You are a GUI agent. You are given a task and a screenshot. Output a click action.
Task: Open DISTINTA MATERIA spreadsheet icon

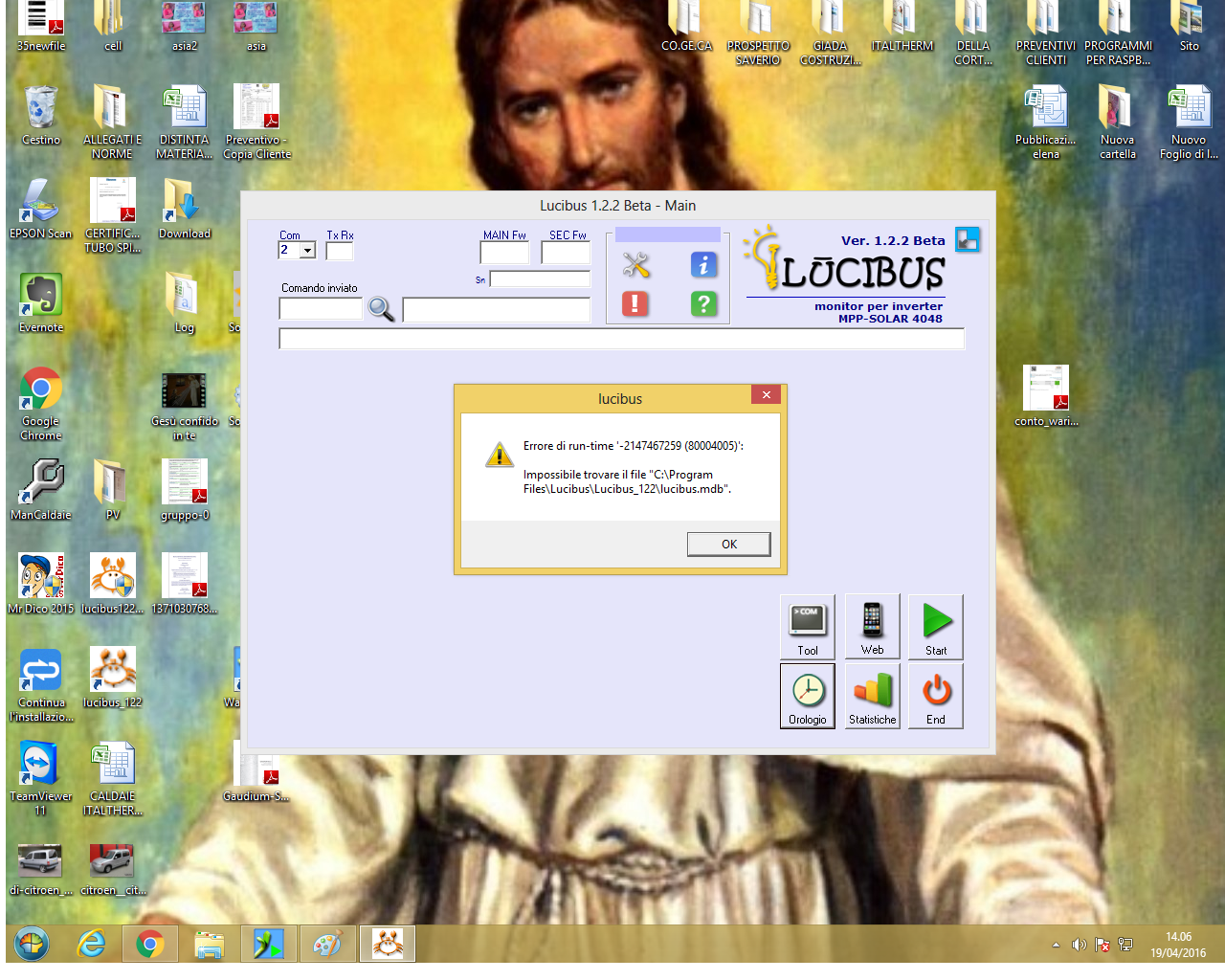[184, 122]
